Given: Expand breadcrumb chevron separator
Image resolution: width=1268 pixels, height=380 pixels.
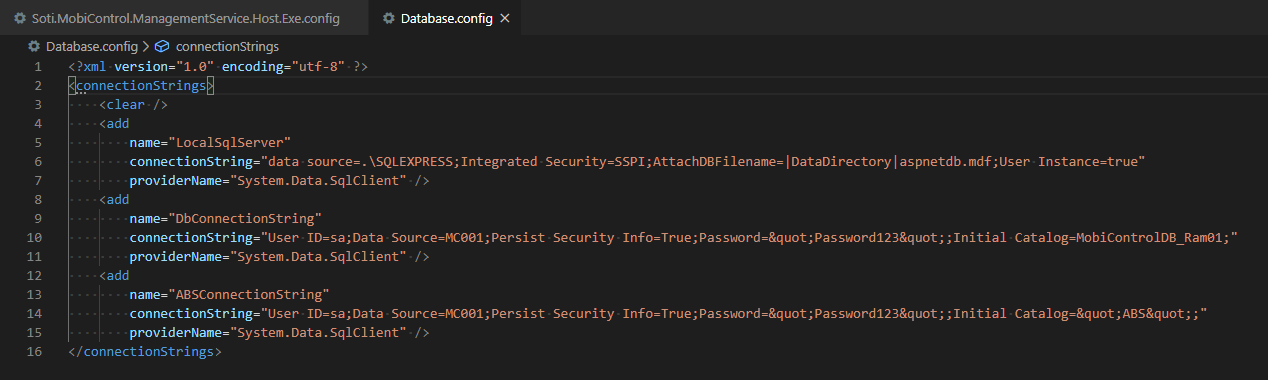Looking at the screenshot, I should 147,46.
